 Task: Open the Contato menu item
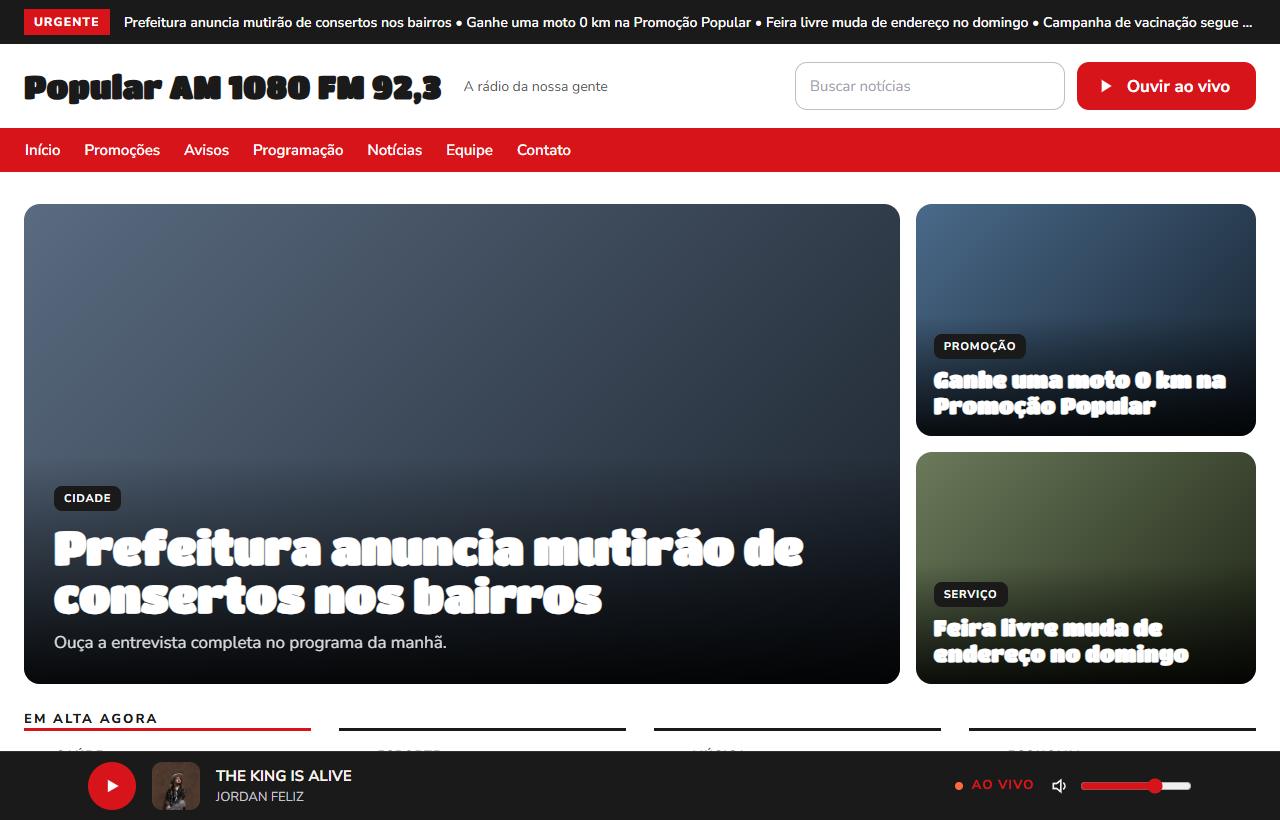pos(544,150)
